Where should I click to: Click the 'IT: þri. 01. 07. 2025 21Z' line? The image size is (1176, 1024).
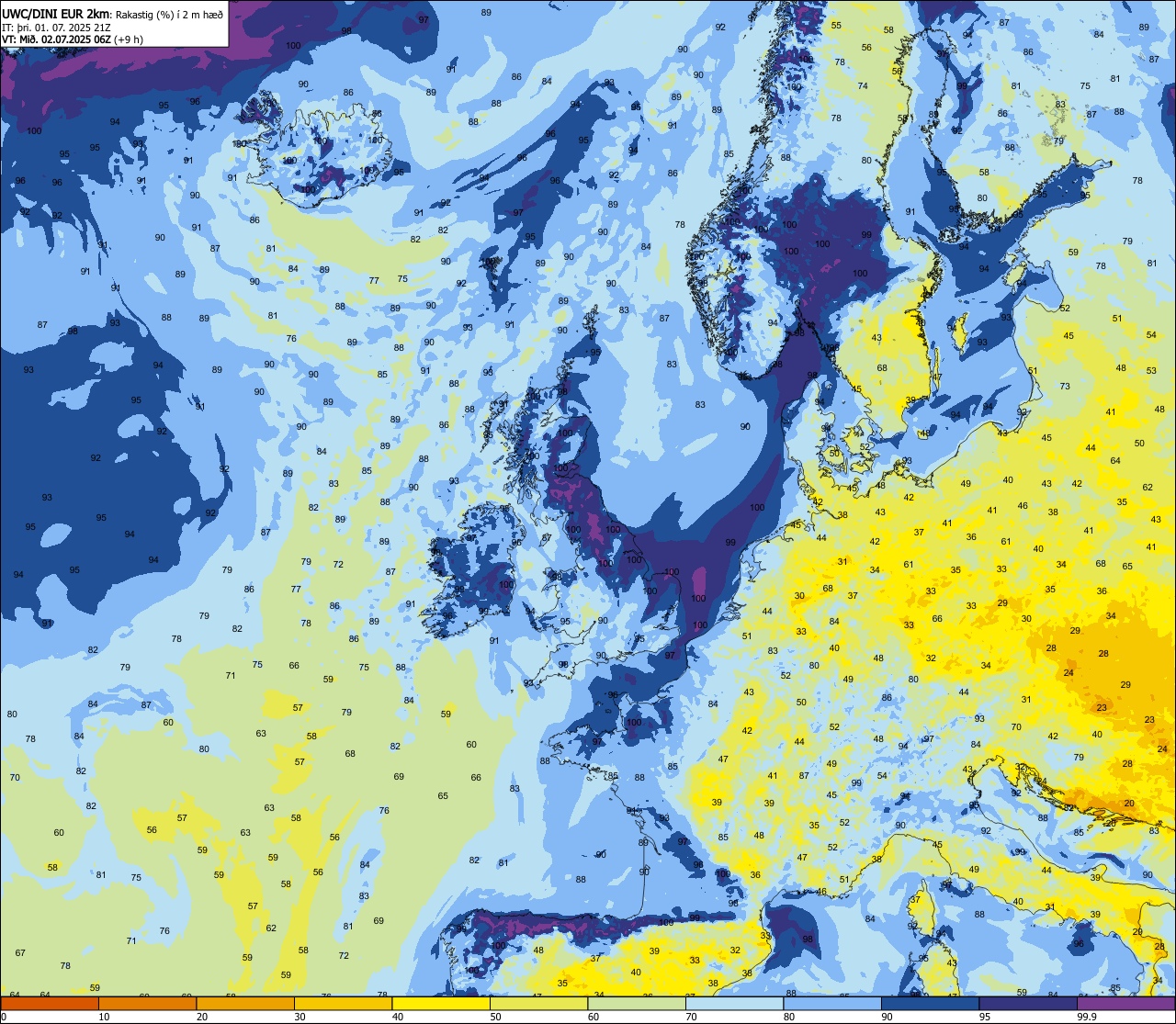pyautogui.click(x=55, y=28)
